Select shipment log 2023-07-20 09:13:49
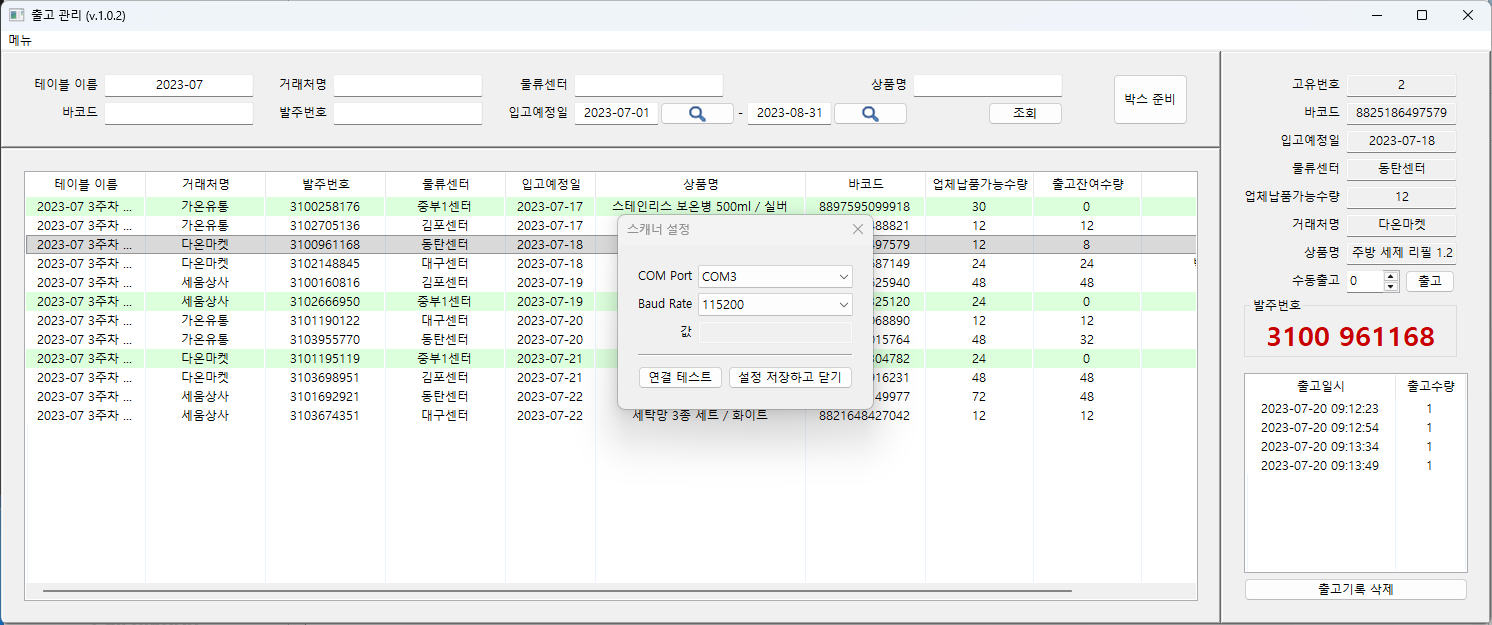 [1321, 466]
